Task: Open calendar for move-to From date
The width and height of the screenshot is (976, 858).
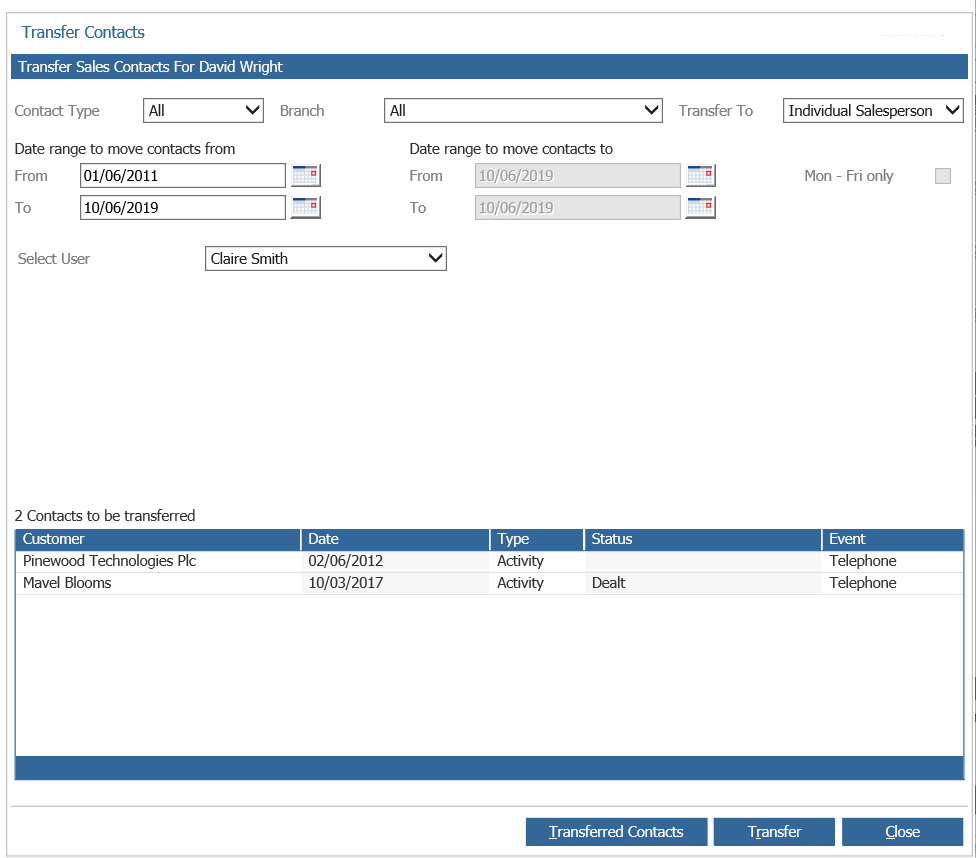Action: (x=700, y=176)
